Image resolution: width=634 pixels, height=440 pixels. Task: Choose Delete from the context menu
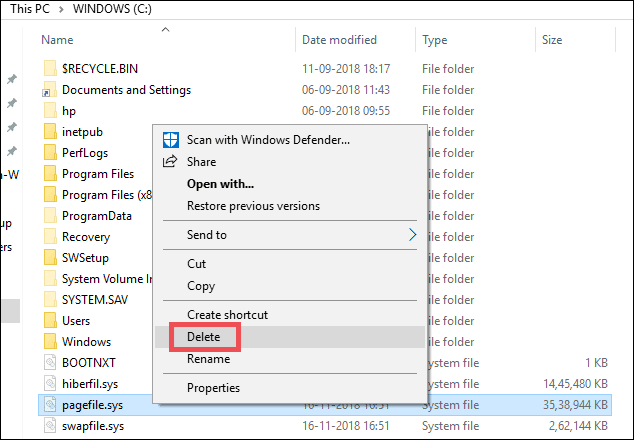pyautogui.click(x=290, y=337)
